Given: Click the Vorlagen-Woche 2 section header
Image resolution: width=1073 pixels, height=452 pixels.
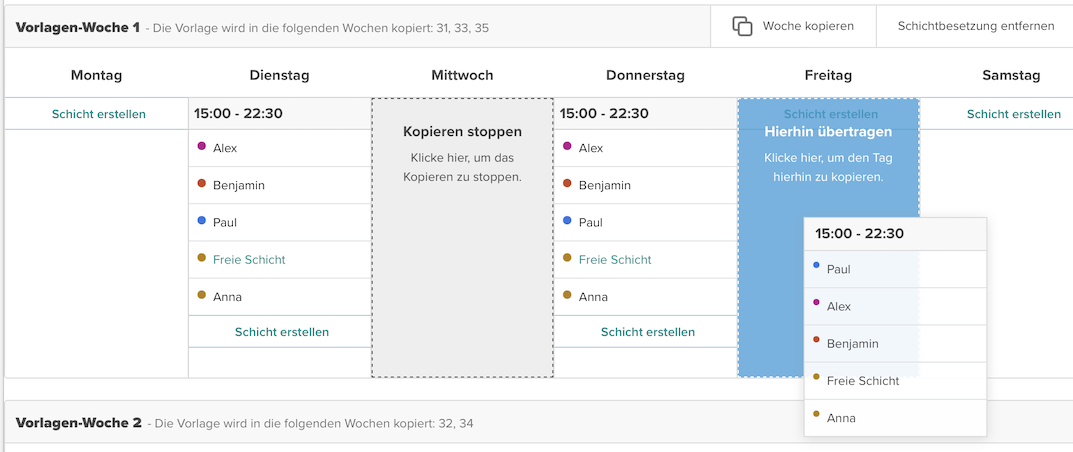Looking at the screenshot, I should (x=78, y=423).
